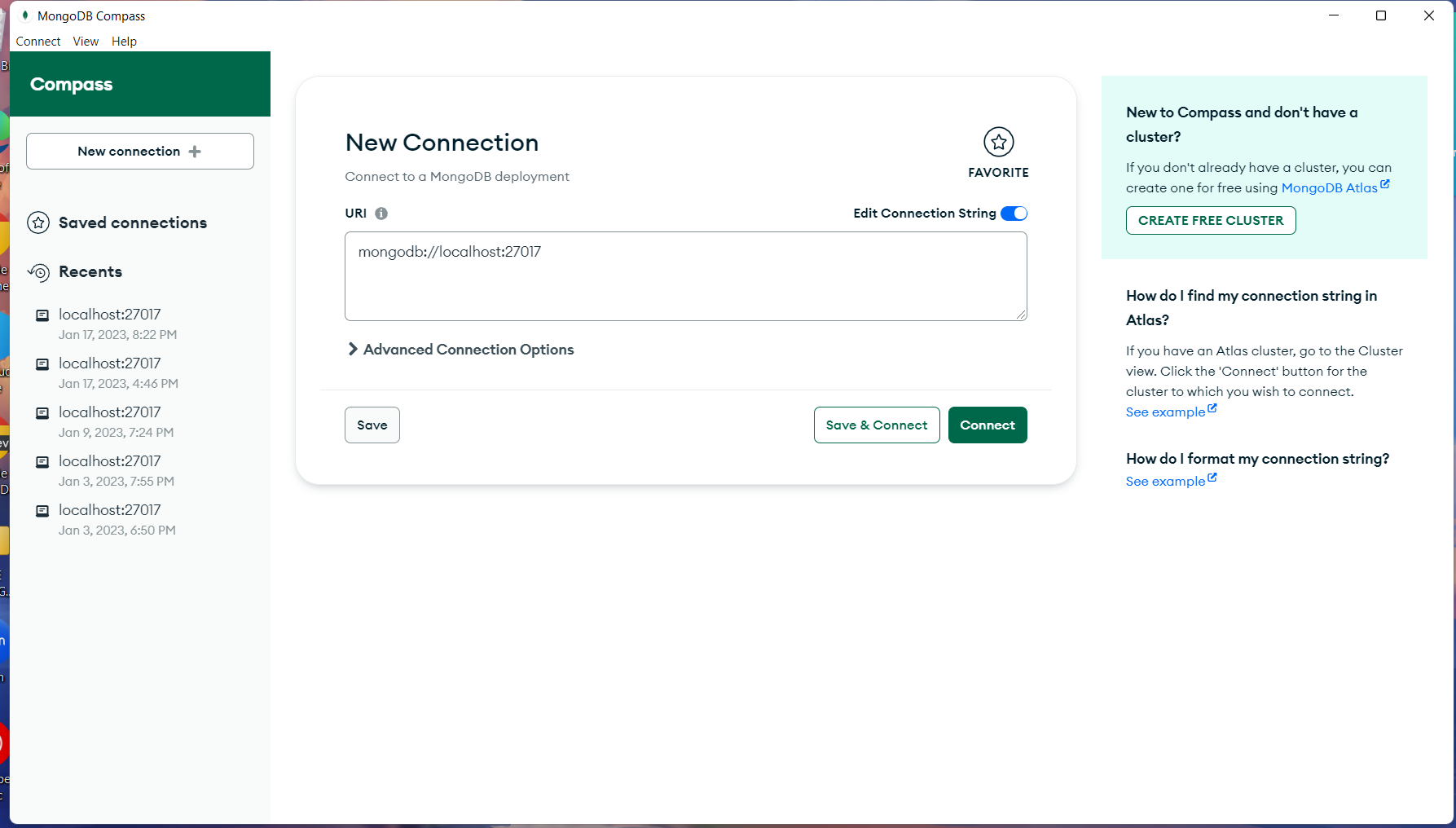Click the connection icon beside localhost:27017 from Jan 9
1456x828 pixels.
click(x=42, y=413)
